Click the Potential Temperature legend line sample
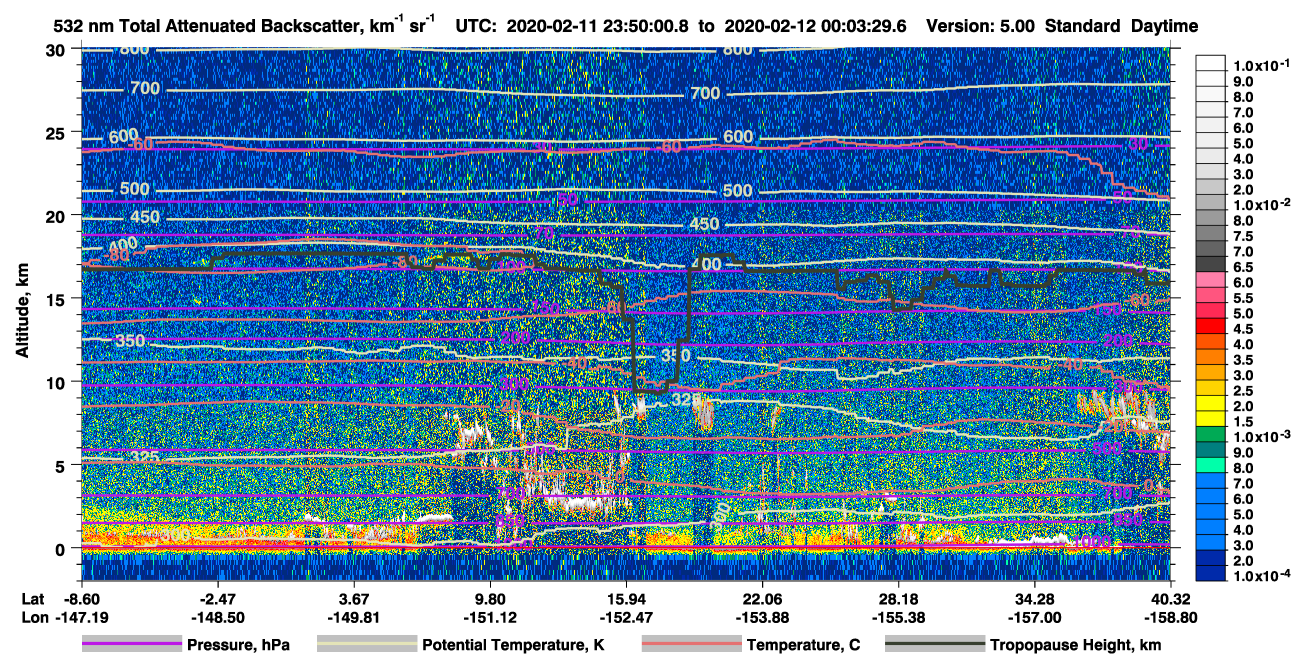The image size is (1300, 667). click(x=366, y=645)
